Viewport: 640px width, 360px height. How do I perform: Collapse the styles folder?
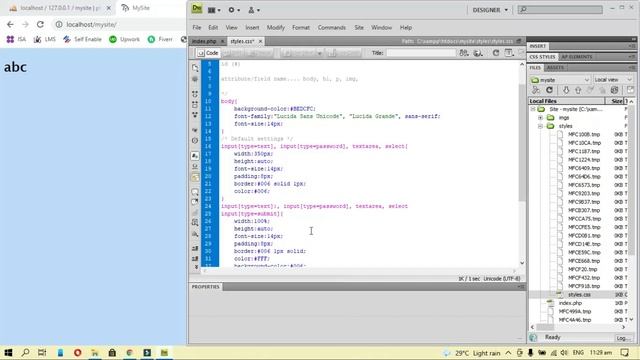click(540, 126)
